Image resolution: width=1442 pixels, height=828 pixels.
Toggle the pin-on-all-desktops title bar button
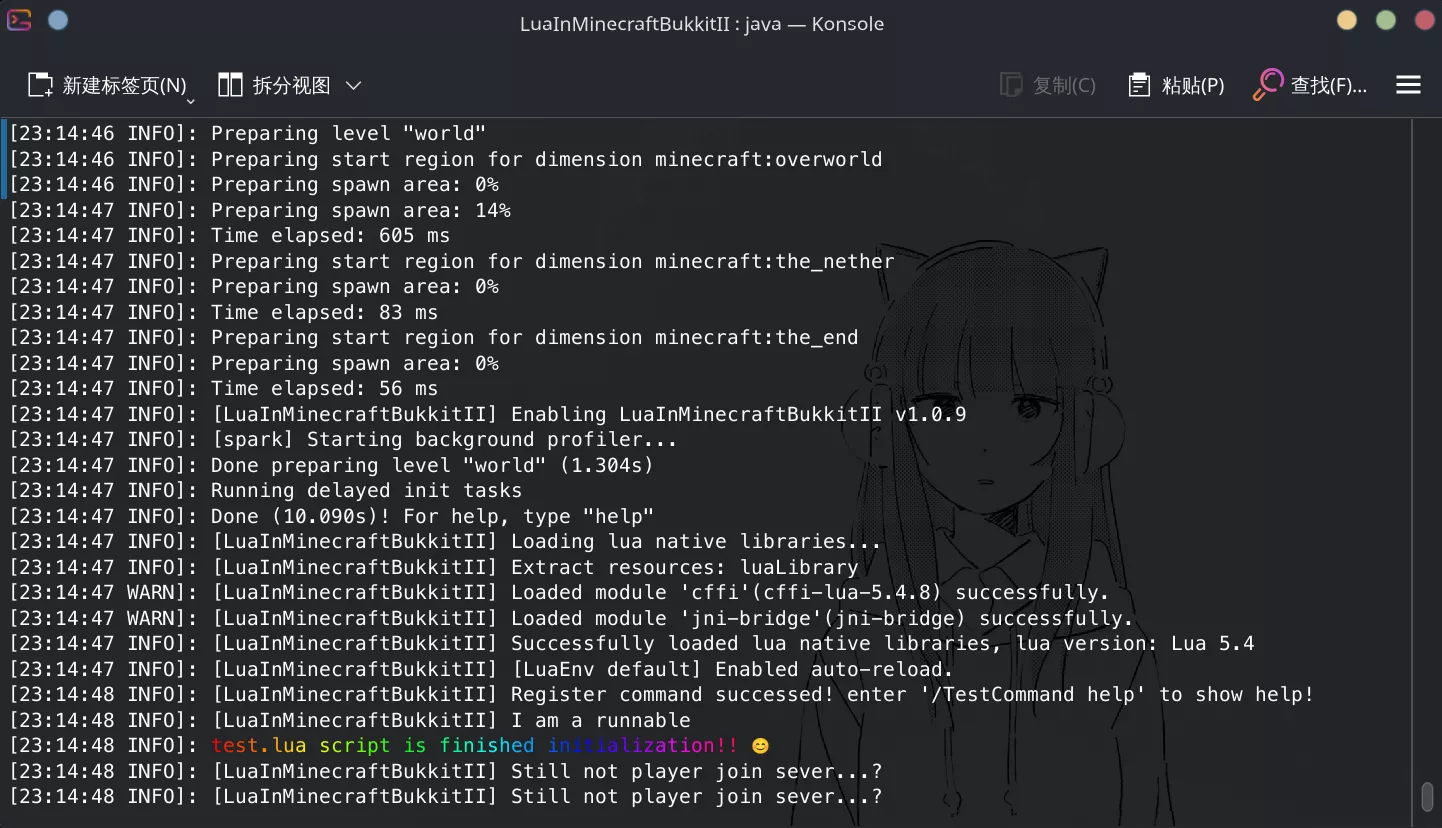[x=58, y=20]
